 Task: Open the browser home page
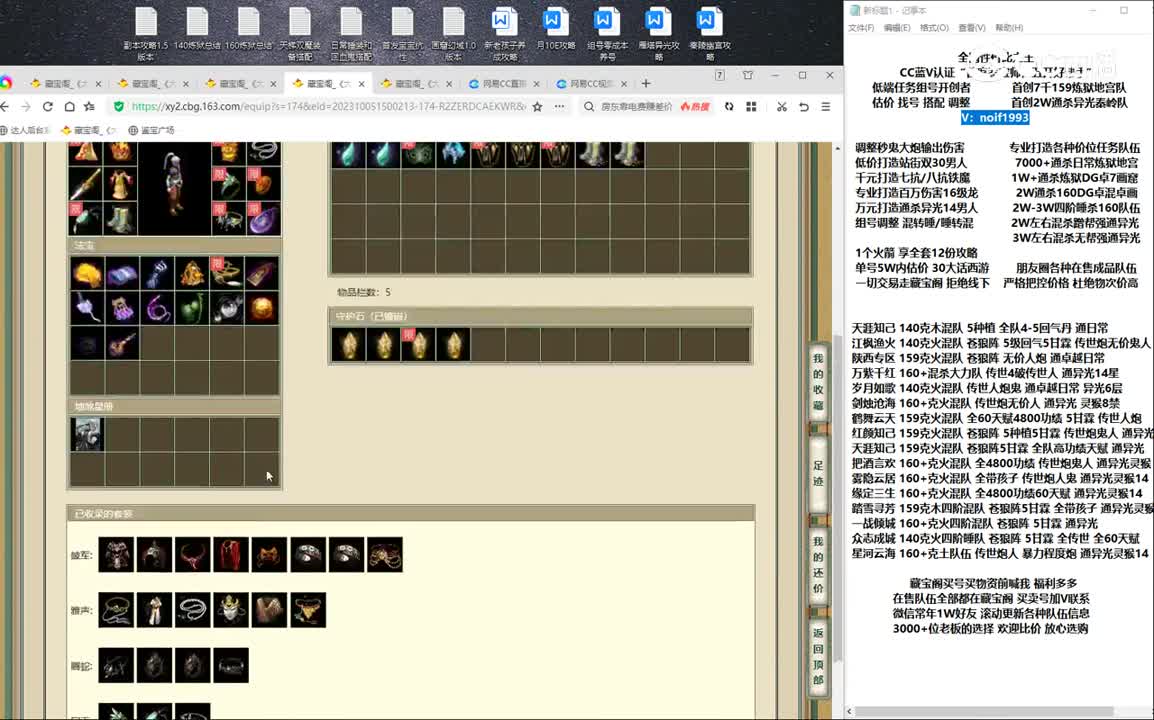[69, 107]
